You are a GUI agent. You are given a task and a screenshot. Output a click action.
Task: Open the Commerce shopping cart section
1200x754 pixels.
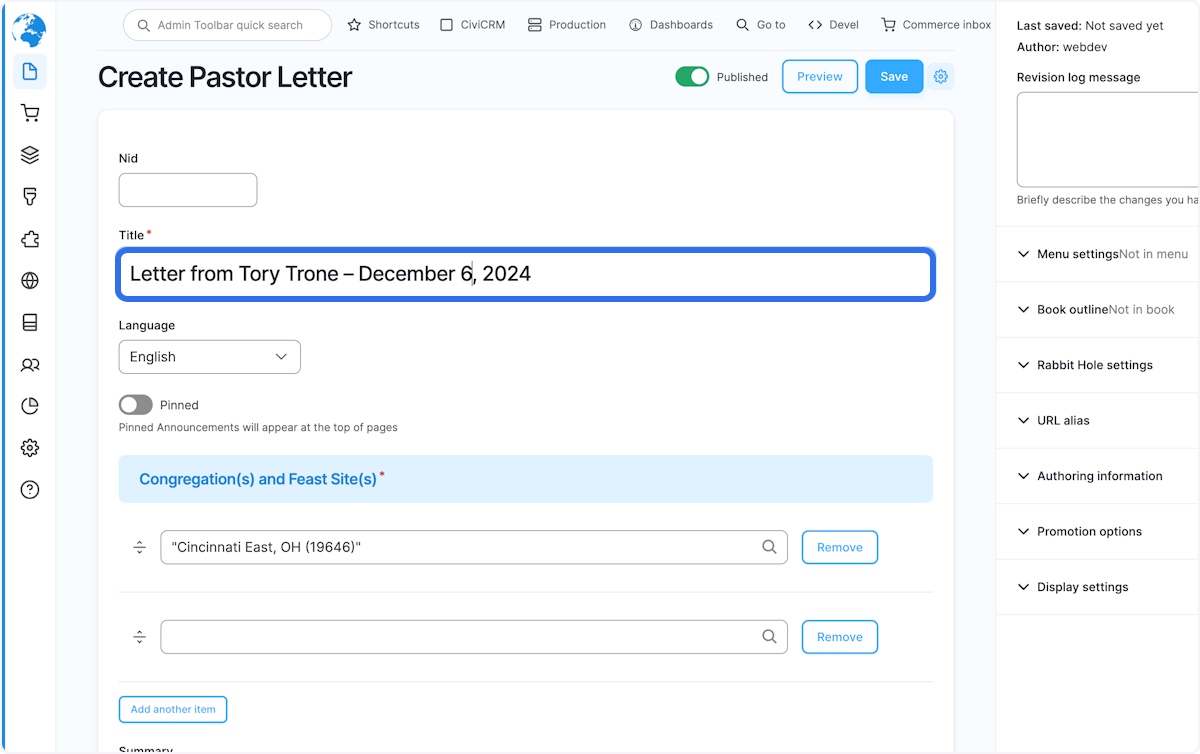point(30,113)
